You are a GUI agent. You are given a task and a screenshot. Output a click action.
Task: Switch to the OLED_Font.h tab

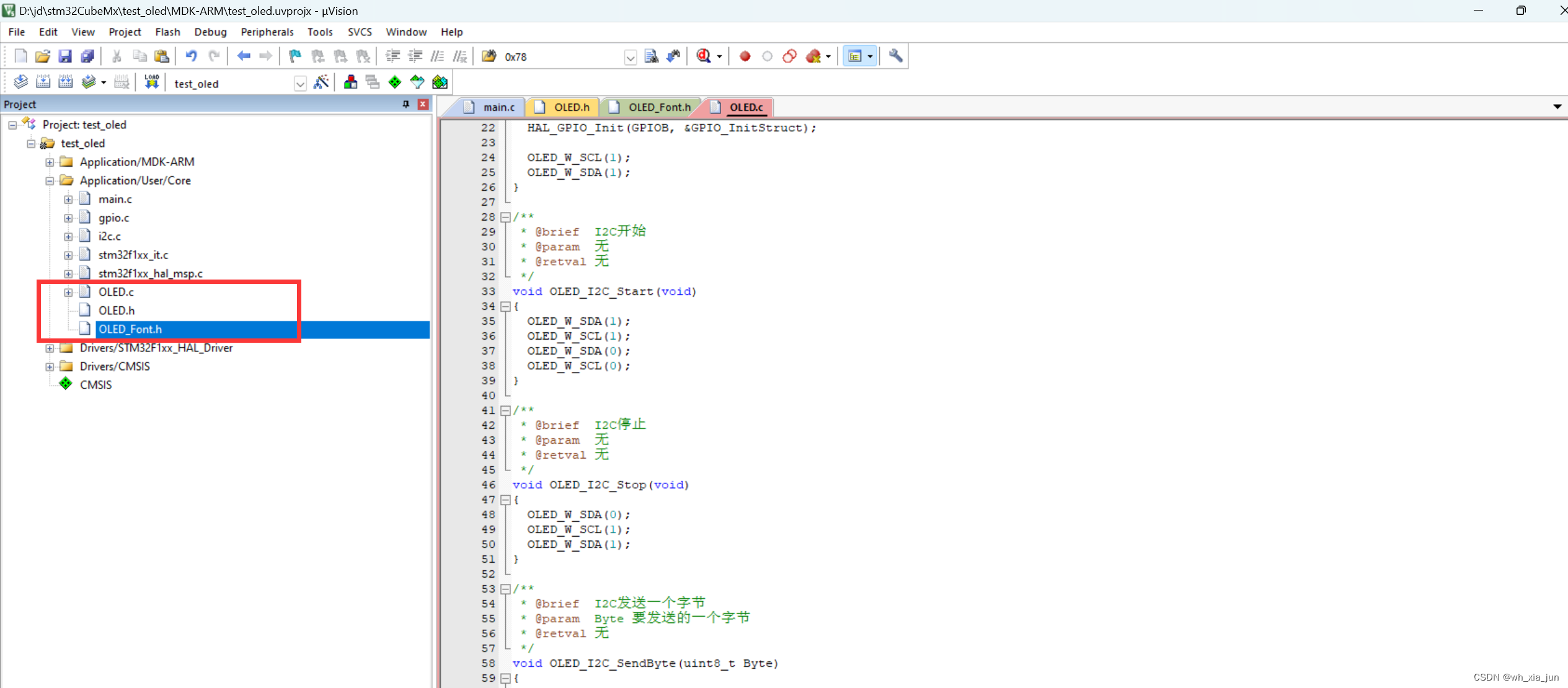pyautogui.click(x=659, y=107)
